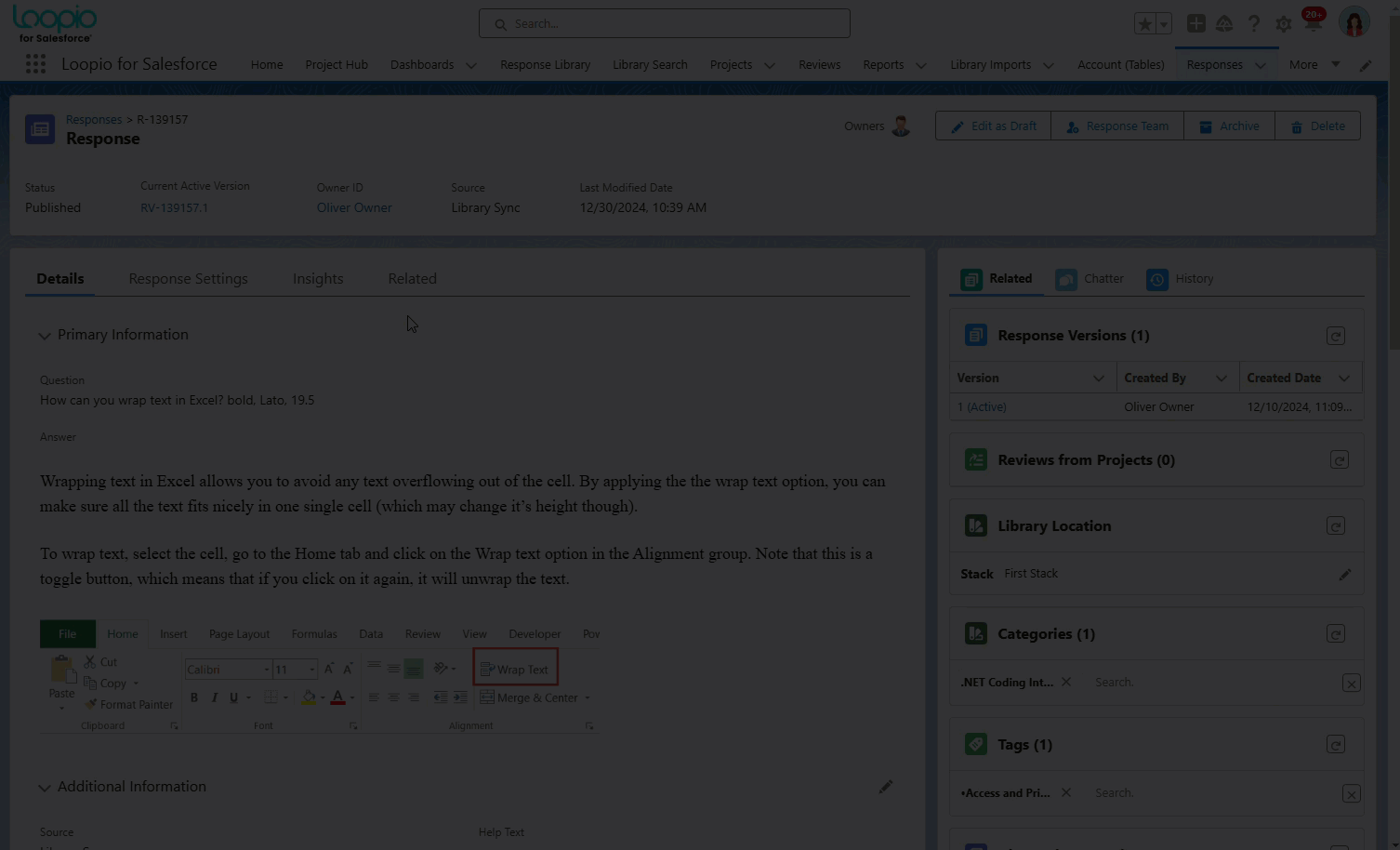Image resolution: width=1400 pixels, height=850 pixels.
Task: Open Created Date column chevron
Action: (1344, 378)
